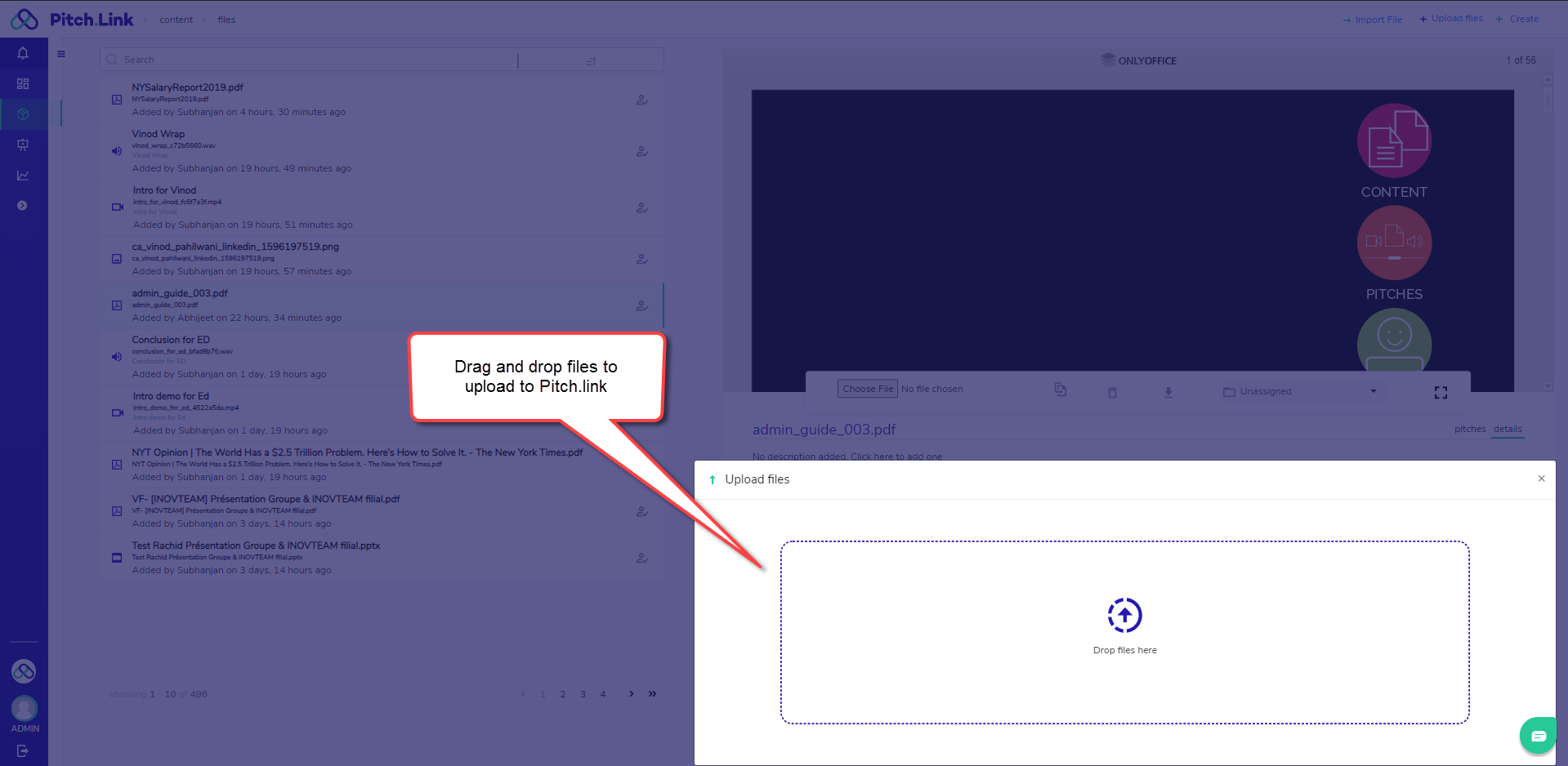Open the analytics chart icon in sidebar
The width and height of the screenshot is (1568, 766).
coord(23,176)
